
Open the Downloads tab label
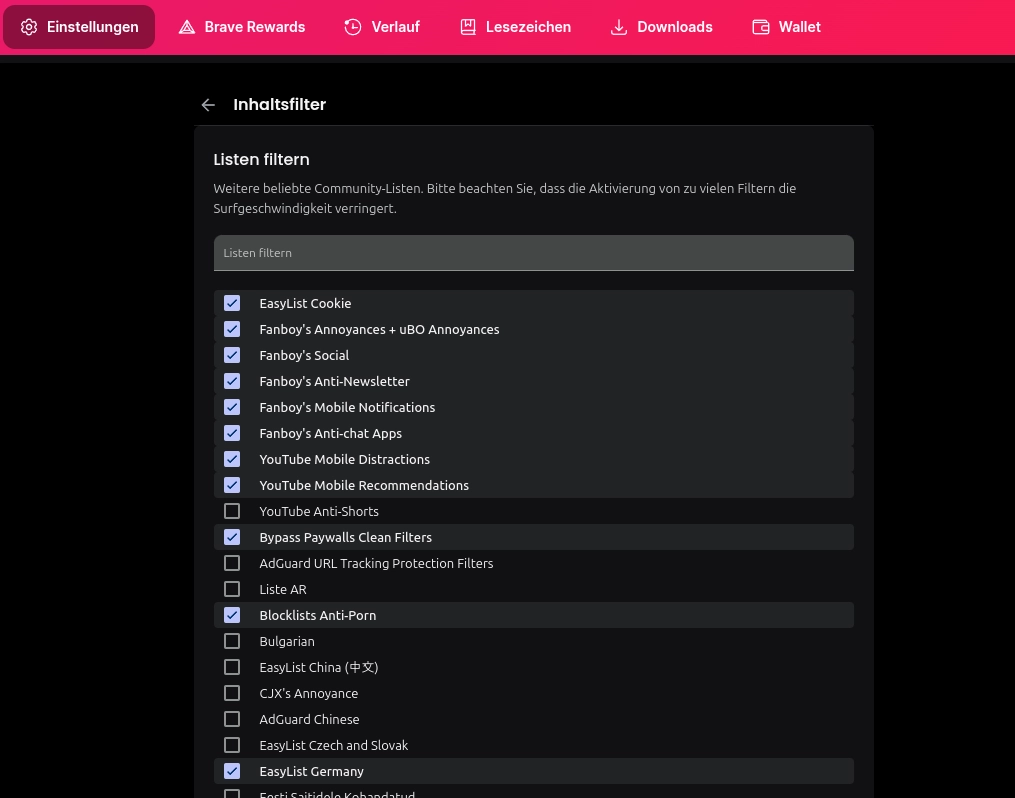(x=675, y=27)
